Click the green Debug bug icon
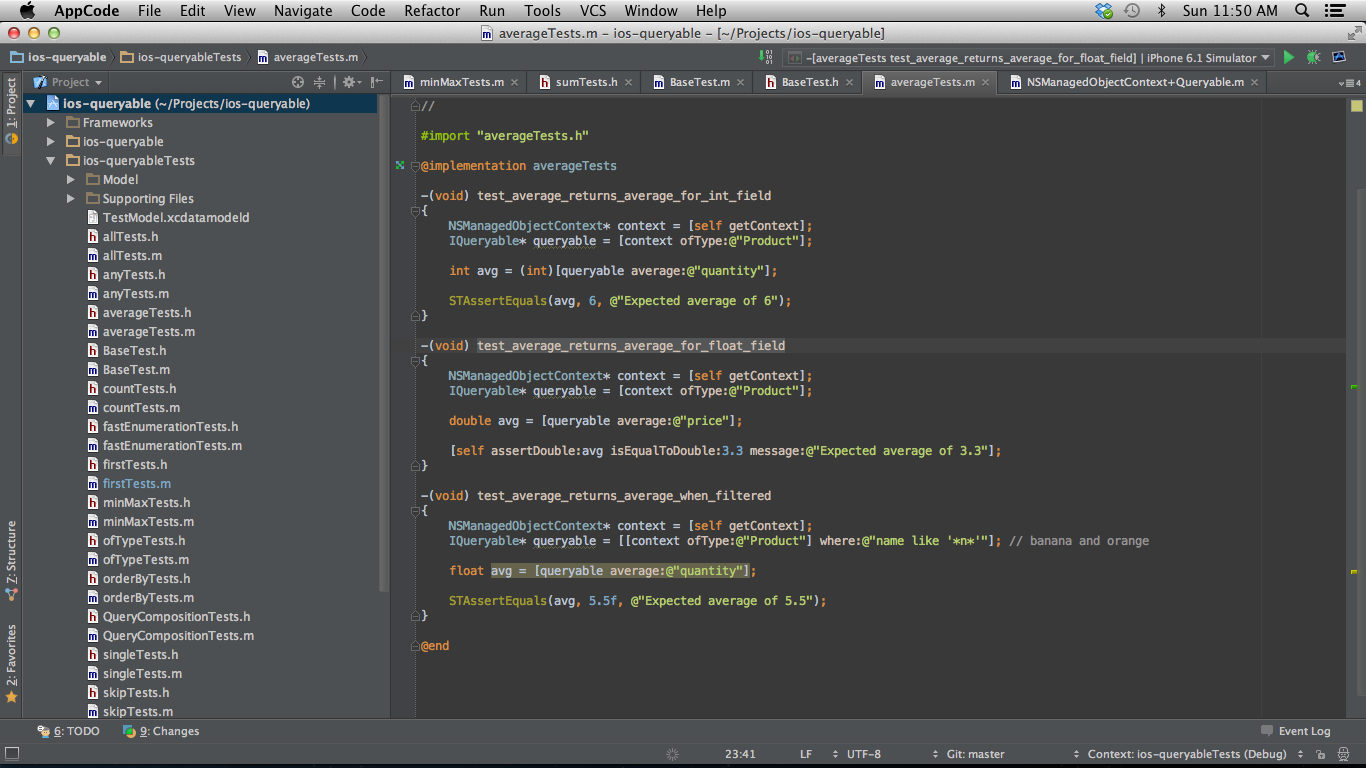1366x768 pixels. [x=1313, y=58]
